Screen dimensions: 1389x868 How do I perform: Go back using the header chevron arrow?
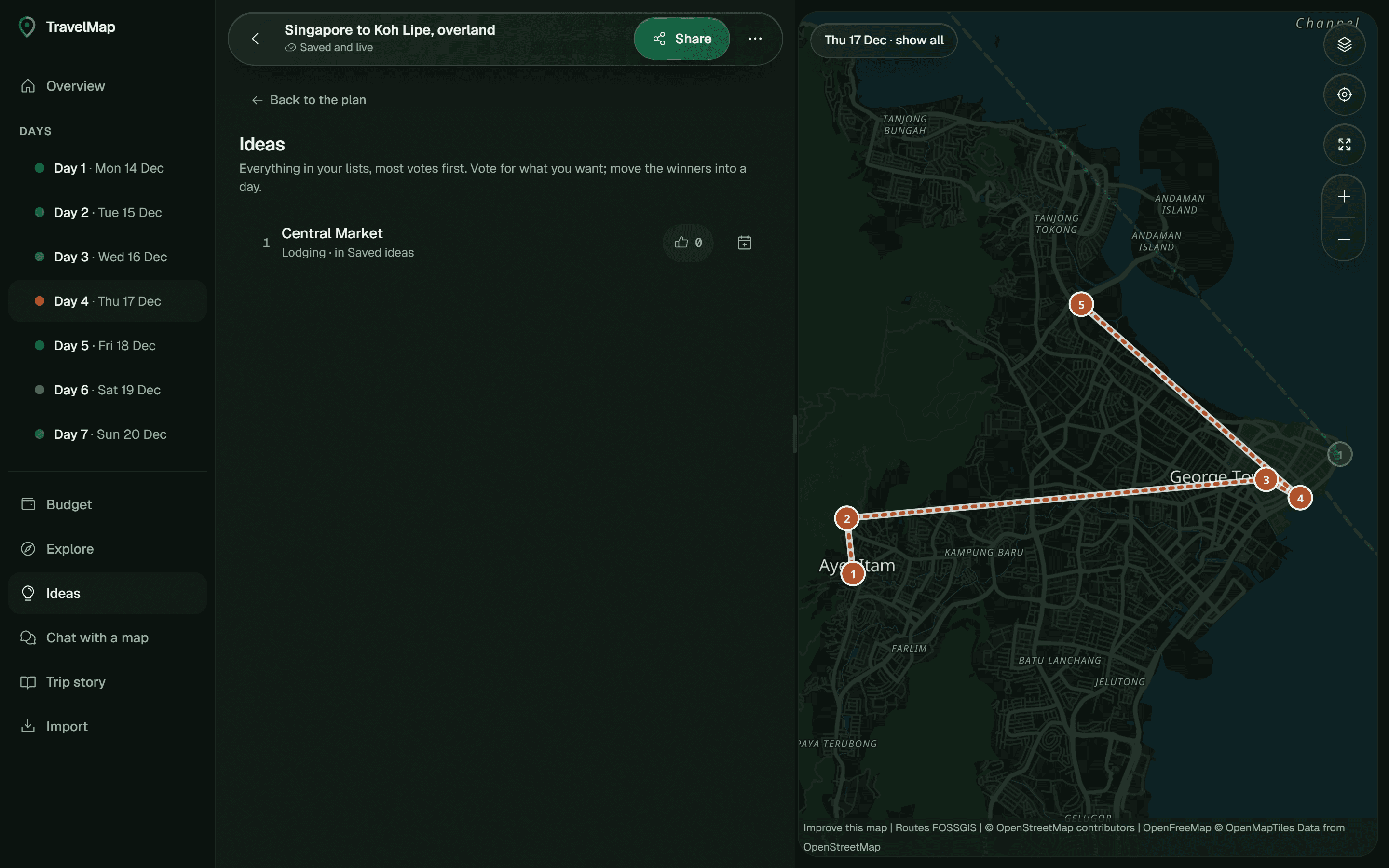pos(256,39)
